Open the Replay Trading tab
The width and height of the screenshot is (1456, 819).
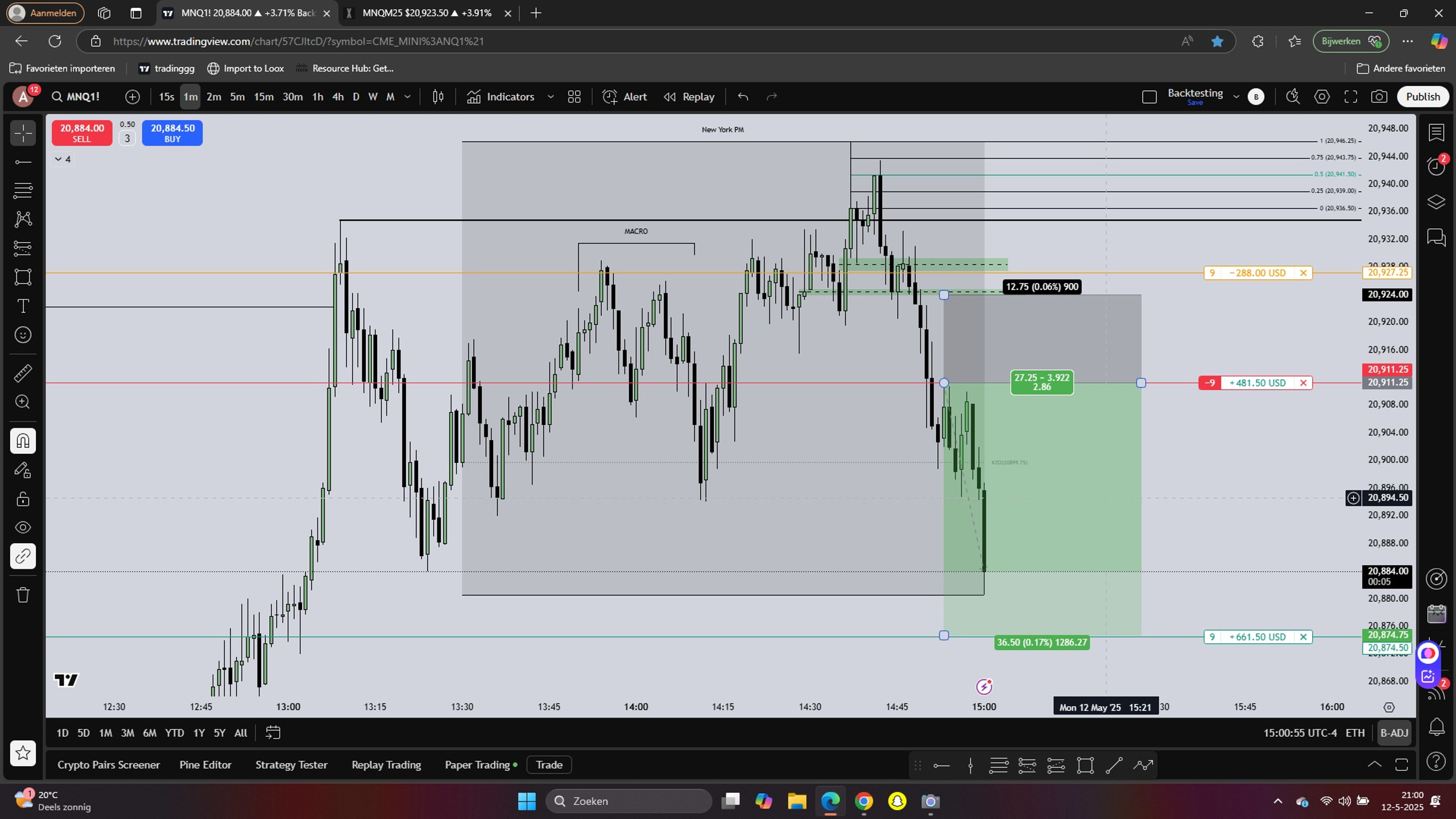tap(386, 764)
